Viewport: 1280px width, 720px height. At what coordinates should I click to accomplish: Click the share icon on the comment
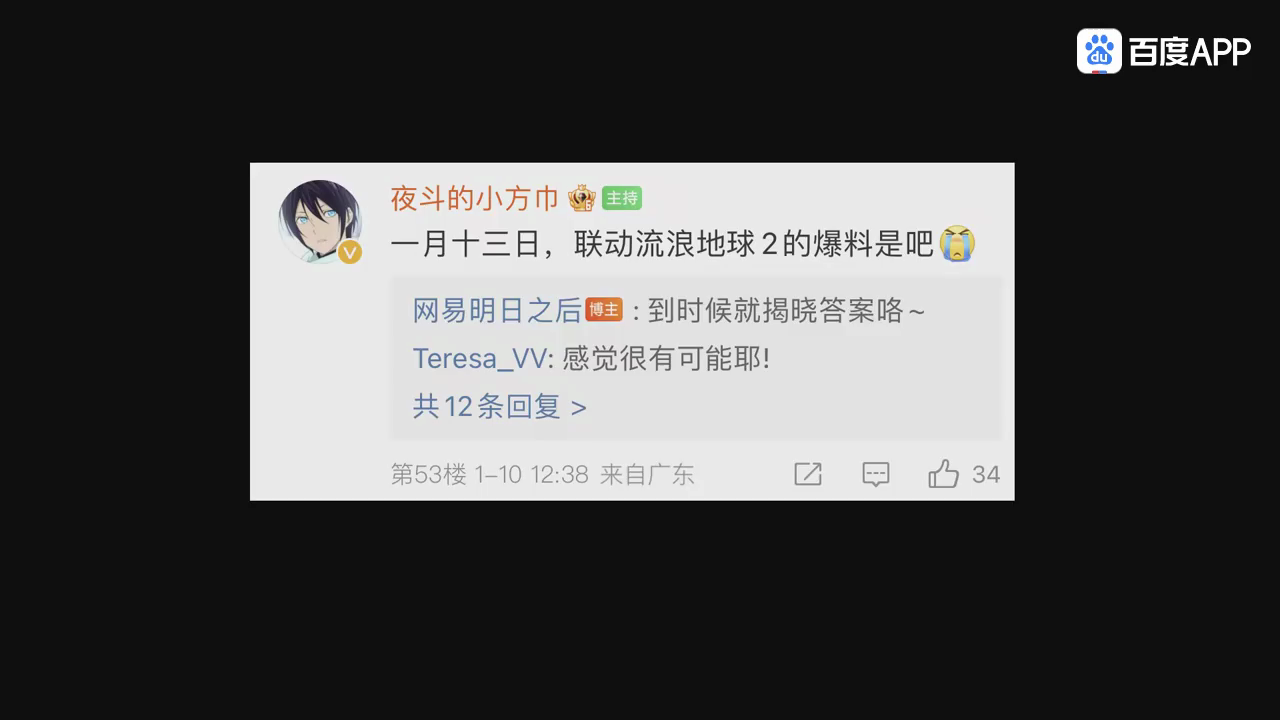(x=808, y=474)
